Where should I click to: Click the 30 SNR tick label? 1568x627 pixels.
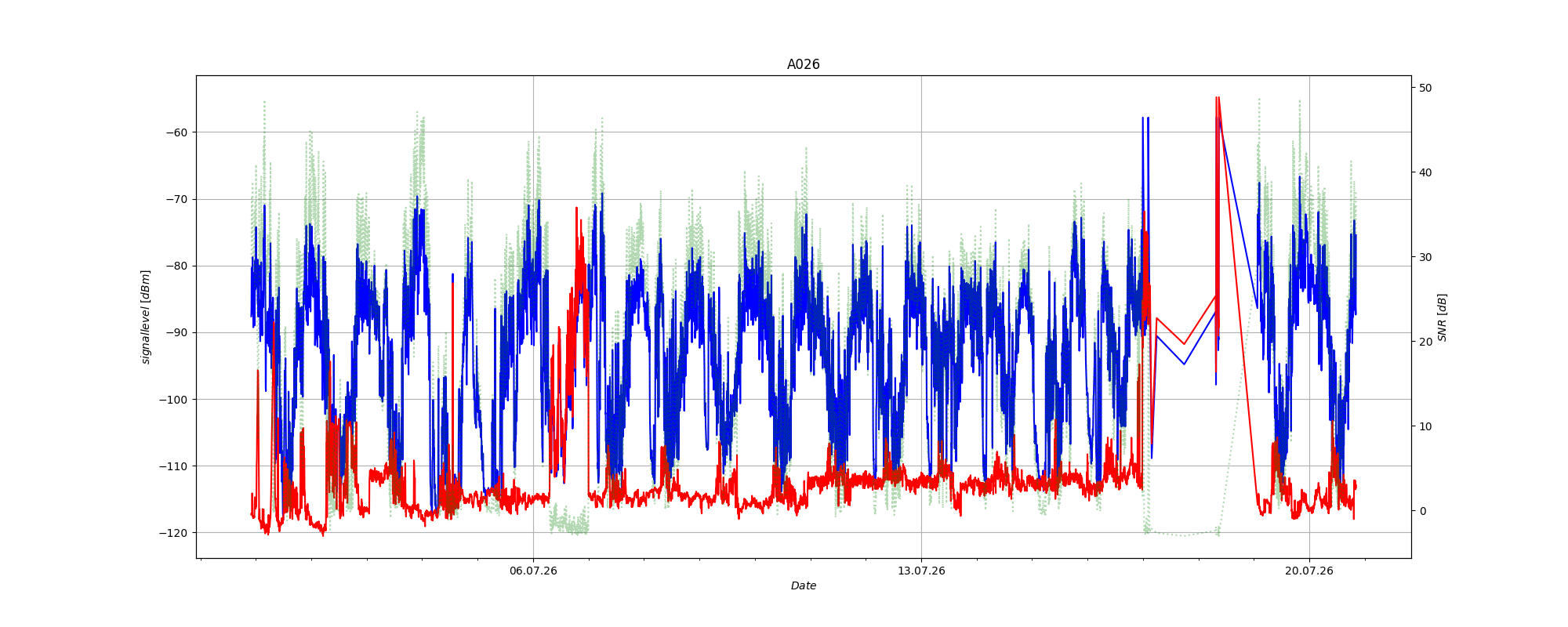[1425, 257]
